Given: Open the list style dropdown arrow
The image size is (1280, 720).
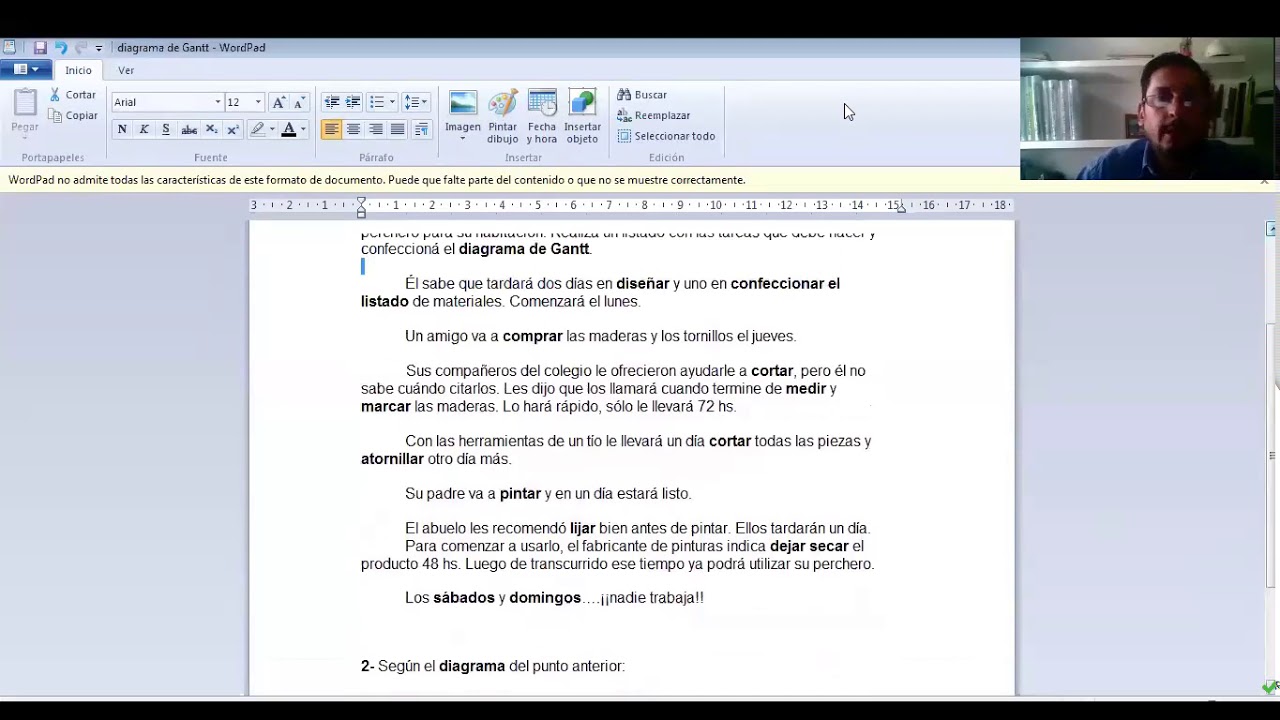Looking at the screenshot, I should (392, 102).
